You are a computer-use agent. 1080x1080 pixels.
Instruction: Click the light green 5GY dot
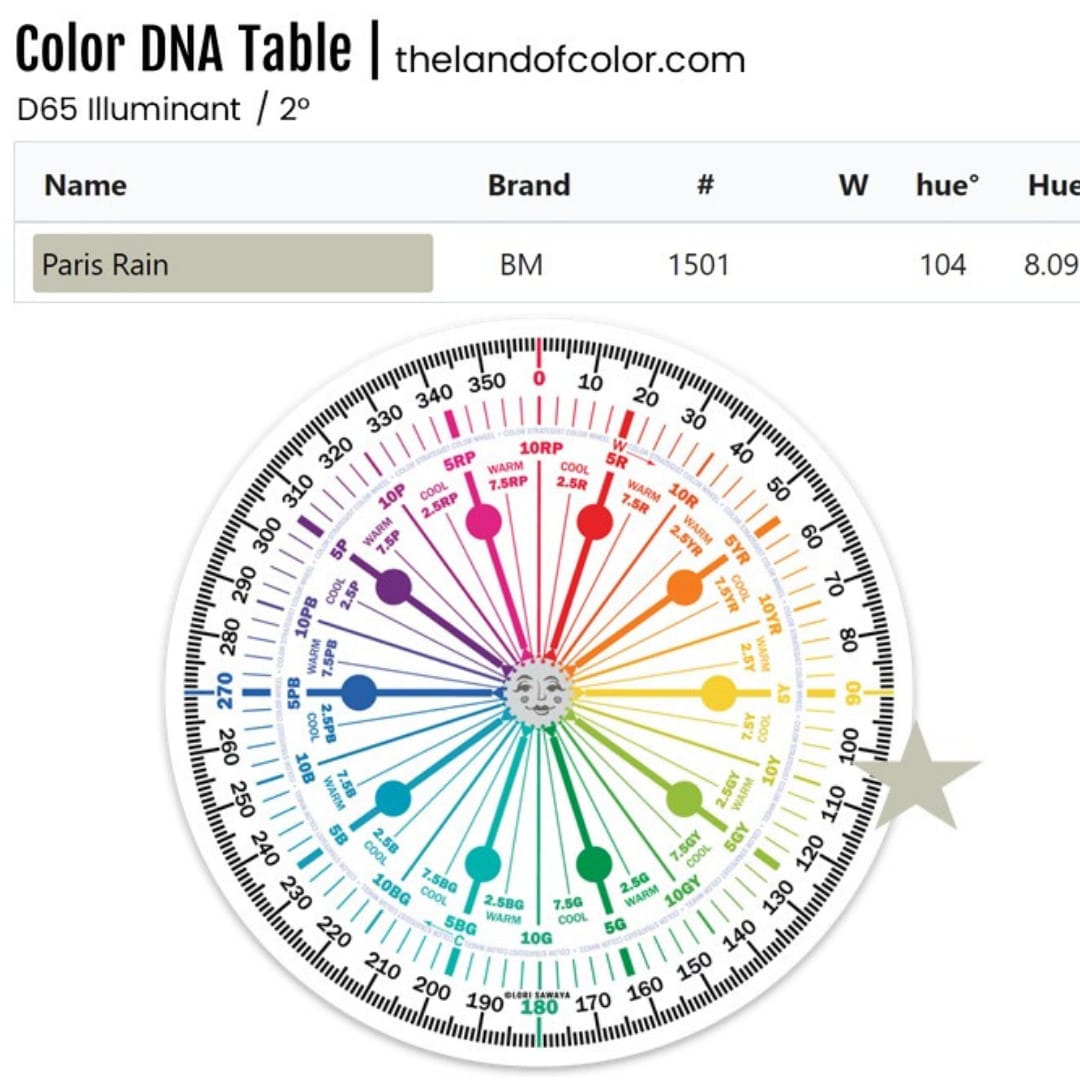684,798
